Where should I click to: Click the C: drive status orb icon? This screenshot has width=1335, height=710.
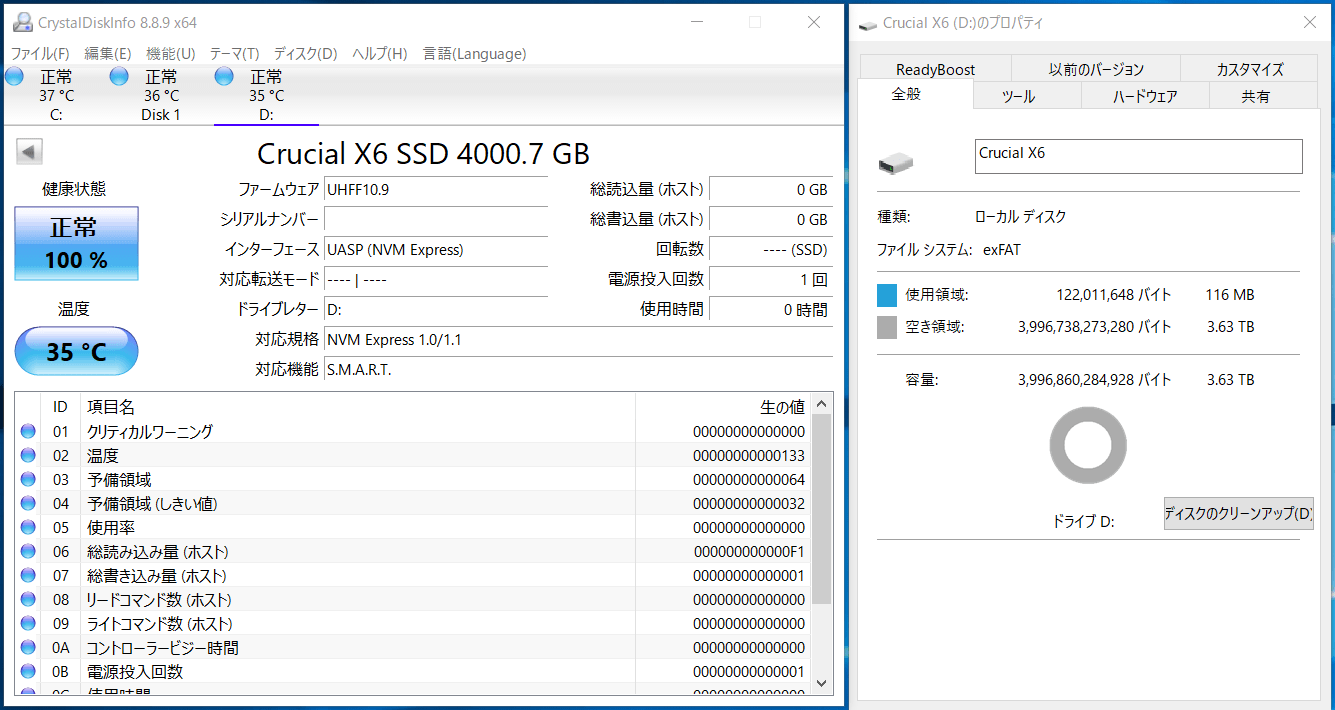pos(14,77)
